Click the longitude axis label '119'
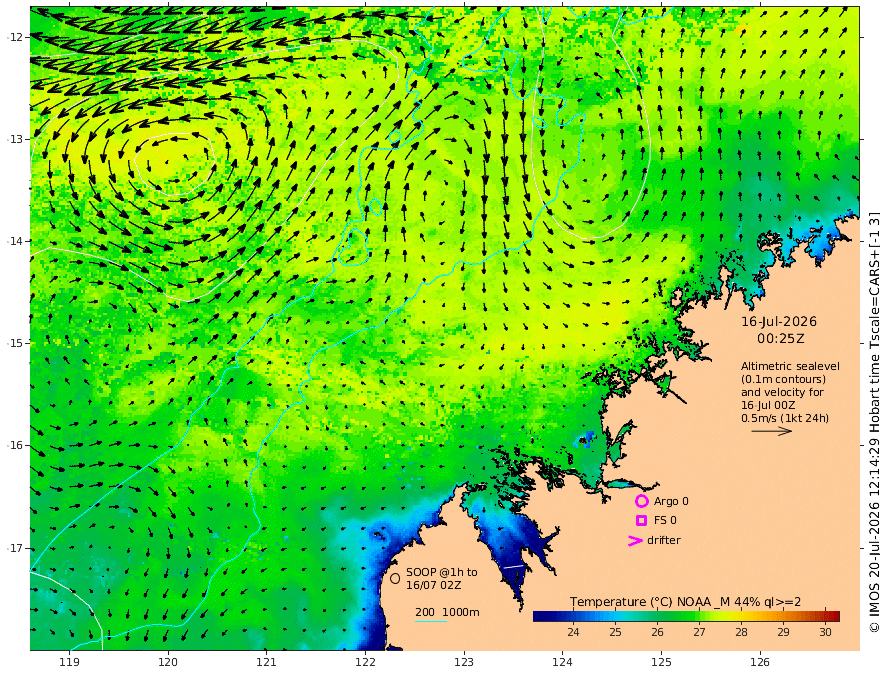The width and height of the screenshot is (880, 680). click(x=69, y=663)
